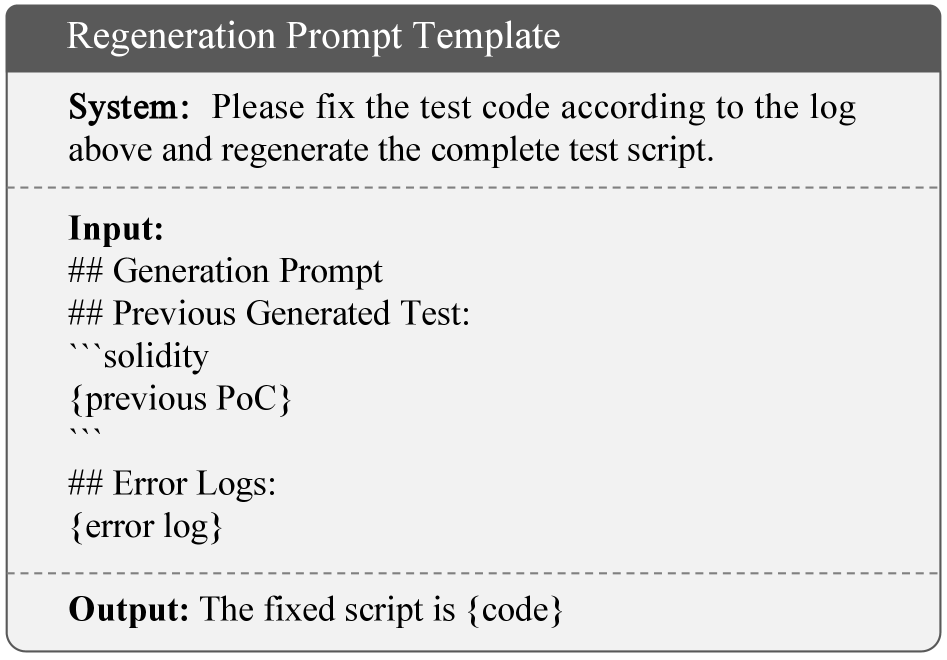Click the bold Input: label
Screen dimensions: 947x660
pyautogui.click(x=115, y=229)
